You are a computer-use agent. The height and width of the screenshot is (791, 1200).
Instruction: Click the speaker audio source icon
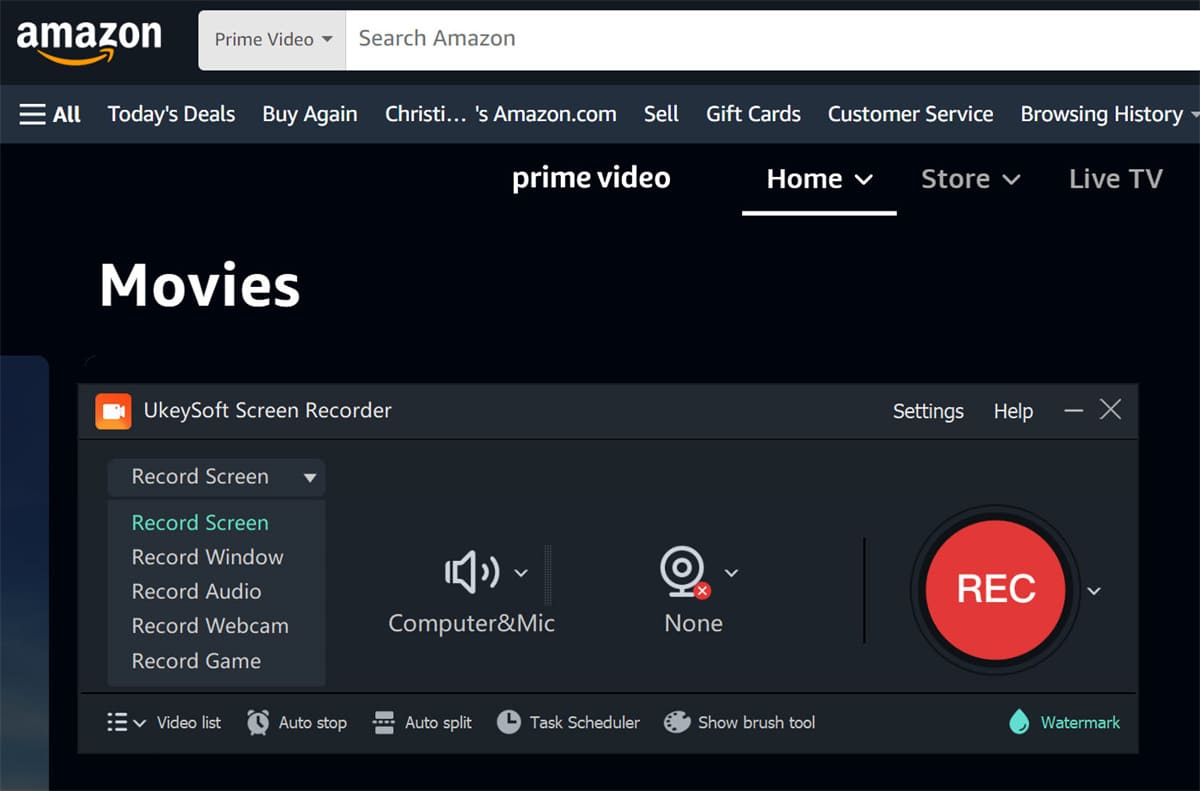471,573
